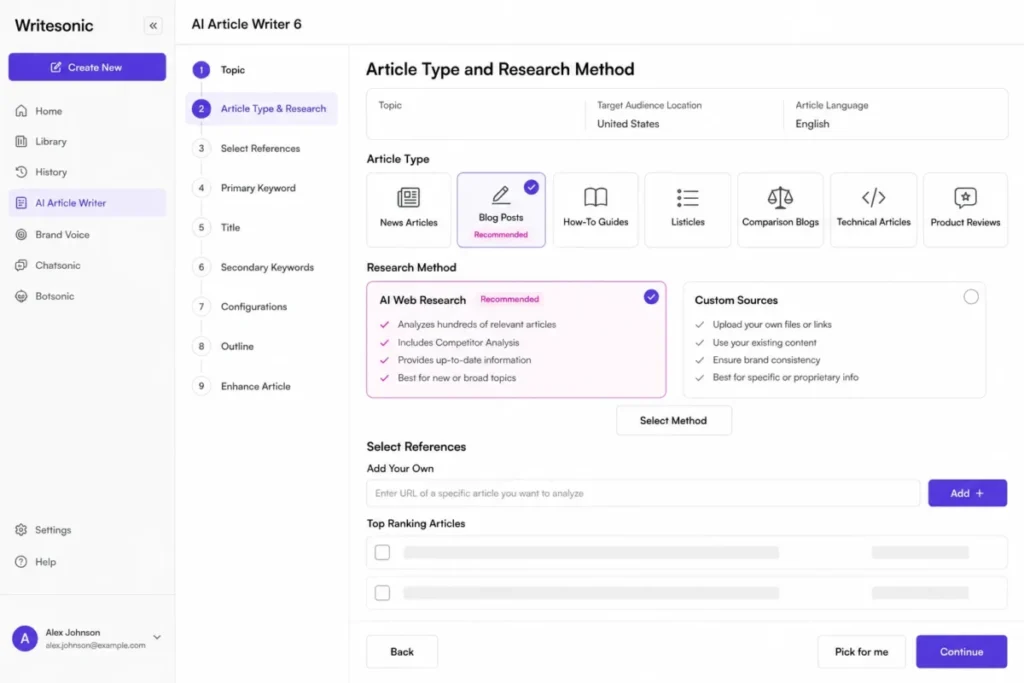Check the second Top Ranking Articles checkbox
Viewport: 1024px width, 683px height.
click(383, 593)
